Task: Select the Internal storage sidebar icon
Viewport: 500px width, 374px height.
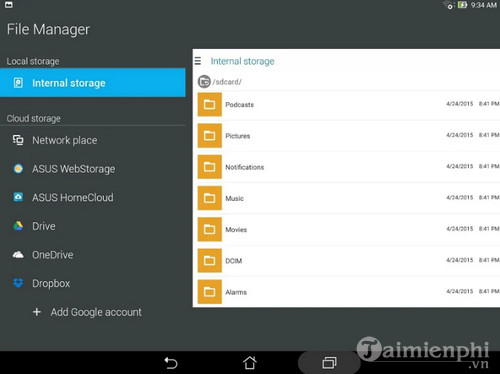Action: click(x=18, y=83)
